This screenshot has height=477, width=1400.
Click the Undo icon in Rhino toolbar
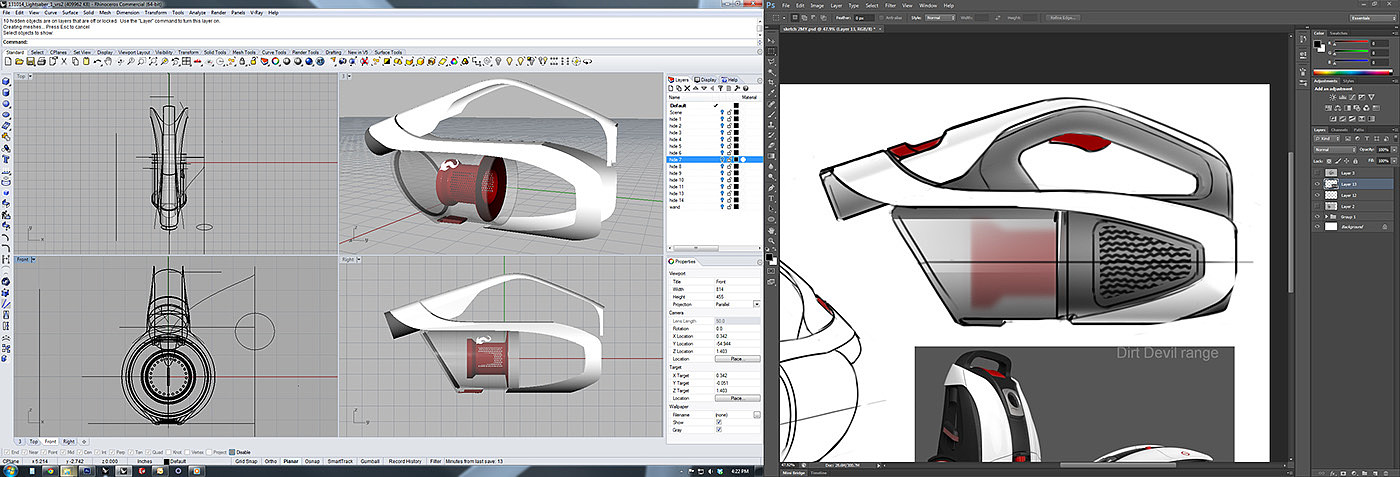[x=97, y=63]
